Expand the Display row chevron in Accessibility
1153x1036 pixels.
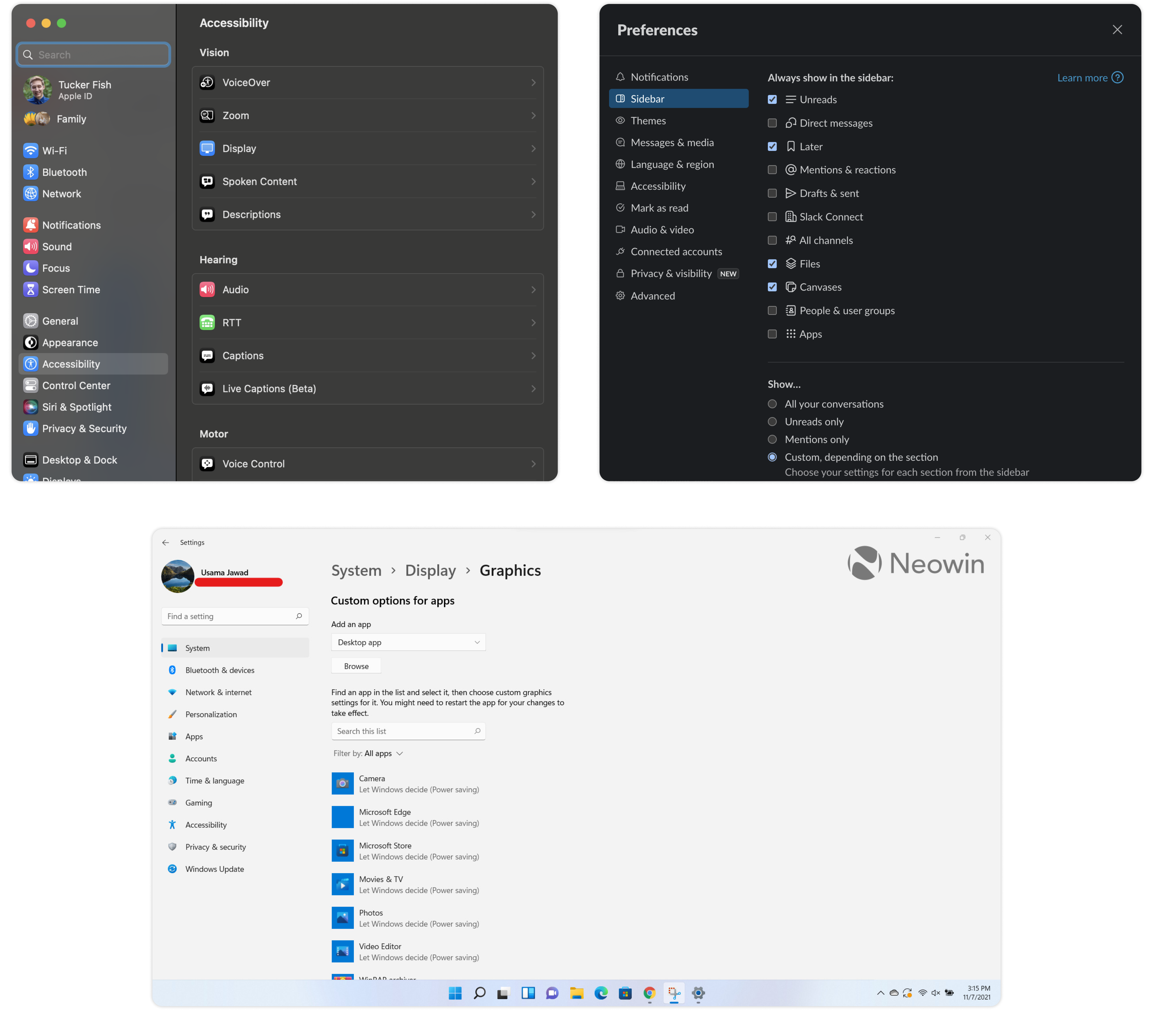tap(533, 149)
